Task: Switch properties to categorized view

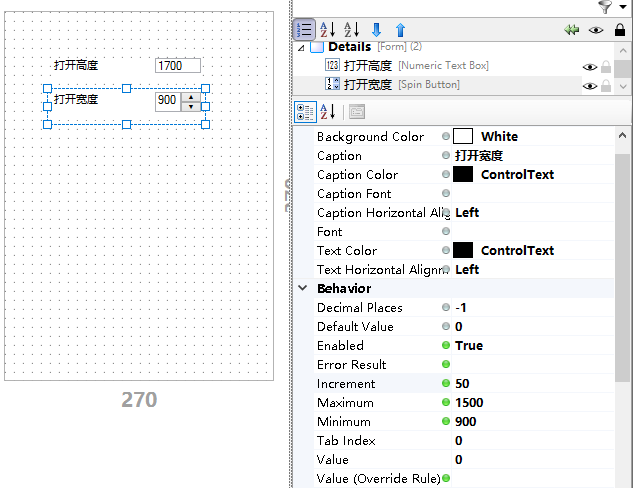Action: click(x=305, y=112)
